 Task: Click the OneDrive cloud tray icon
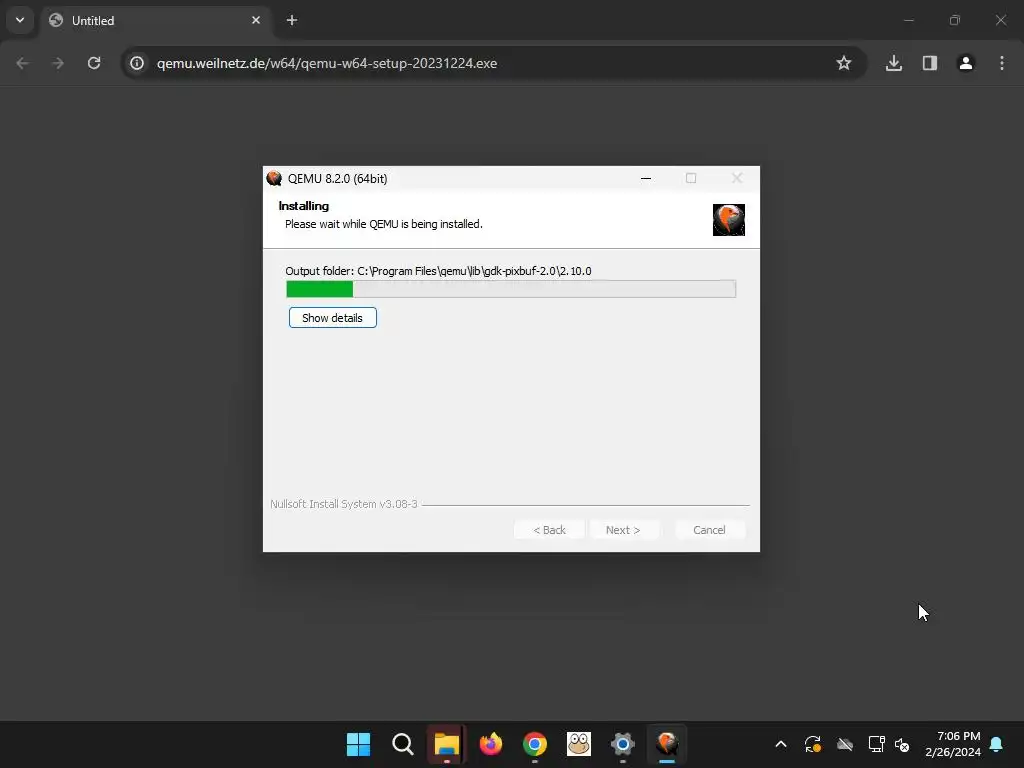845,744
